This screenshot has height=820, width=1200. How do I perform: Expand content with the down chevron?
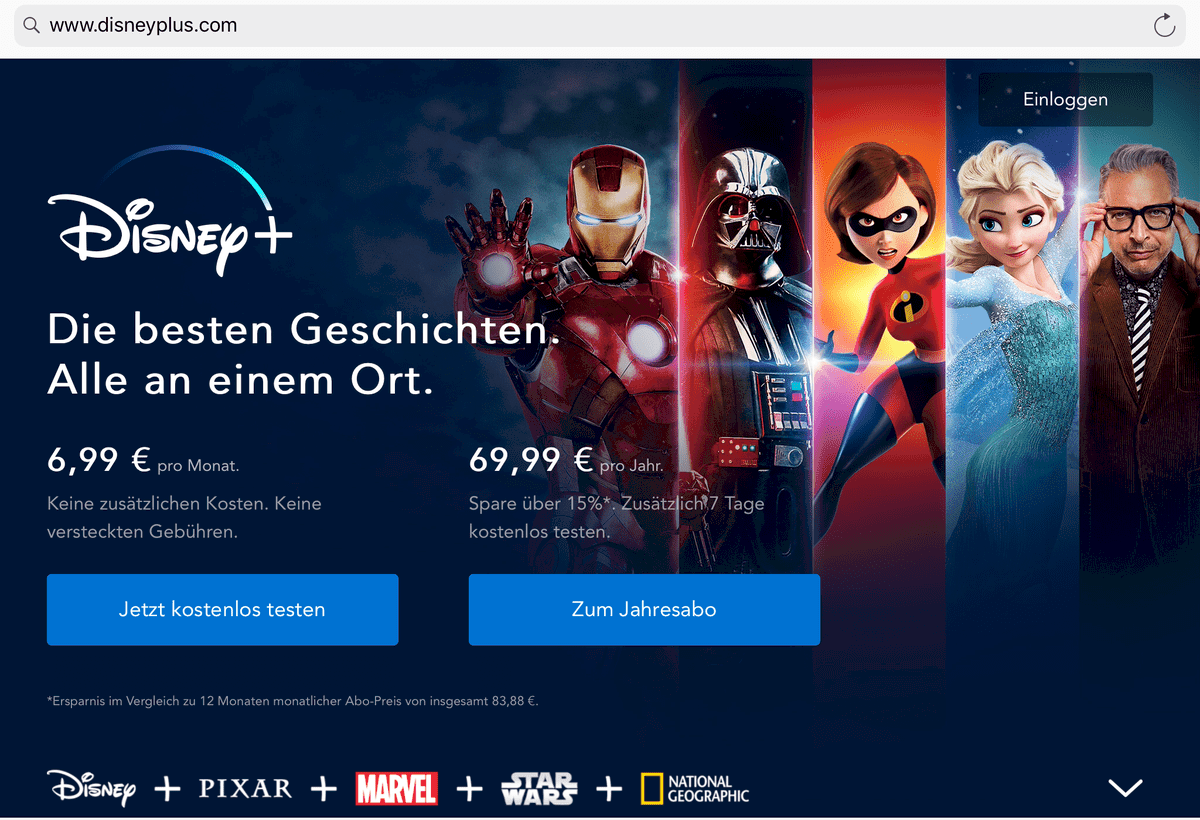click(1125, 788)
